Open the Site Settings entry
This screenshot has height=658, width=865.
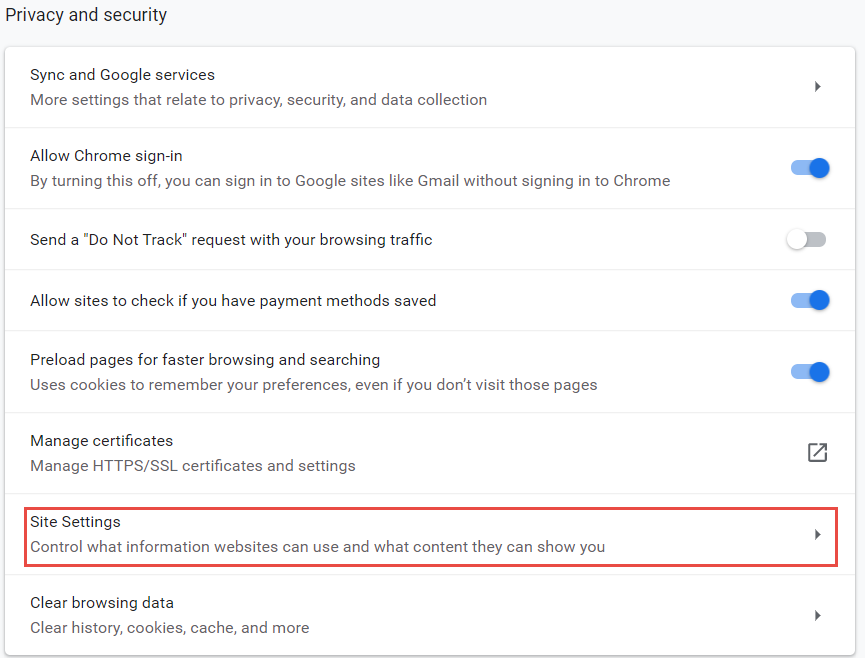(x=75, y=522)
